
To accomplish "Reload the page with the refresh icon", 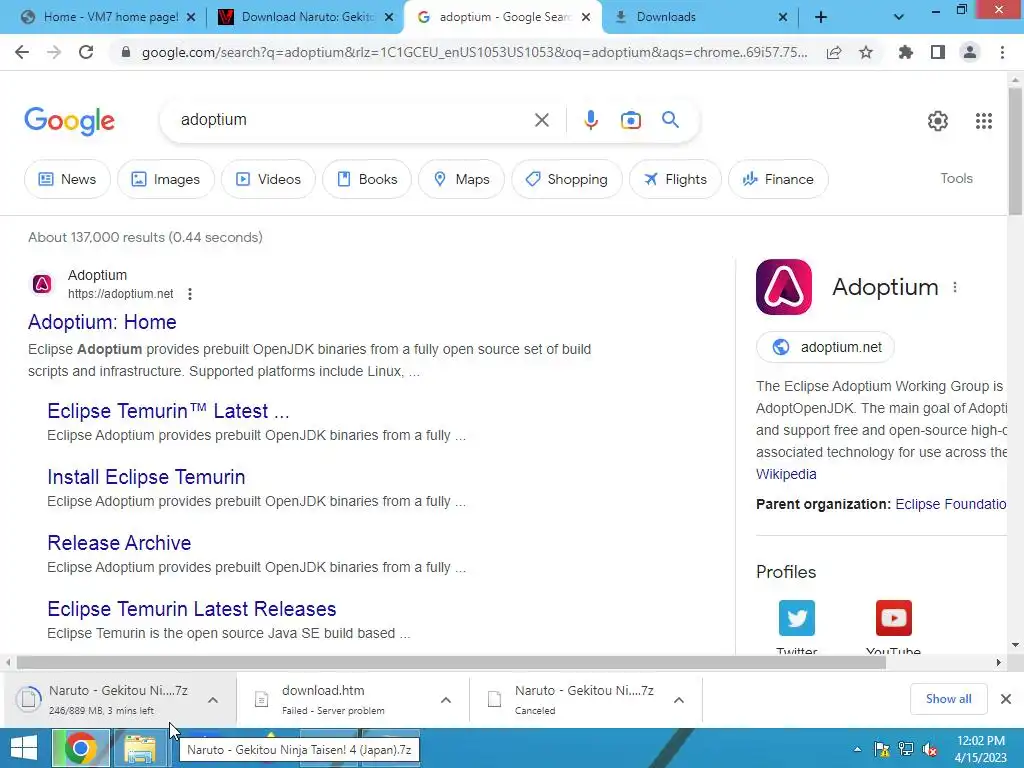I will click(x=86, y=52).
